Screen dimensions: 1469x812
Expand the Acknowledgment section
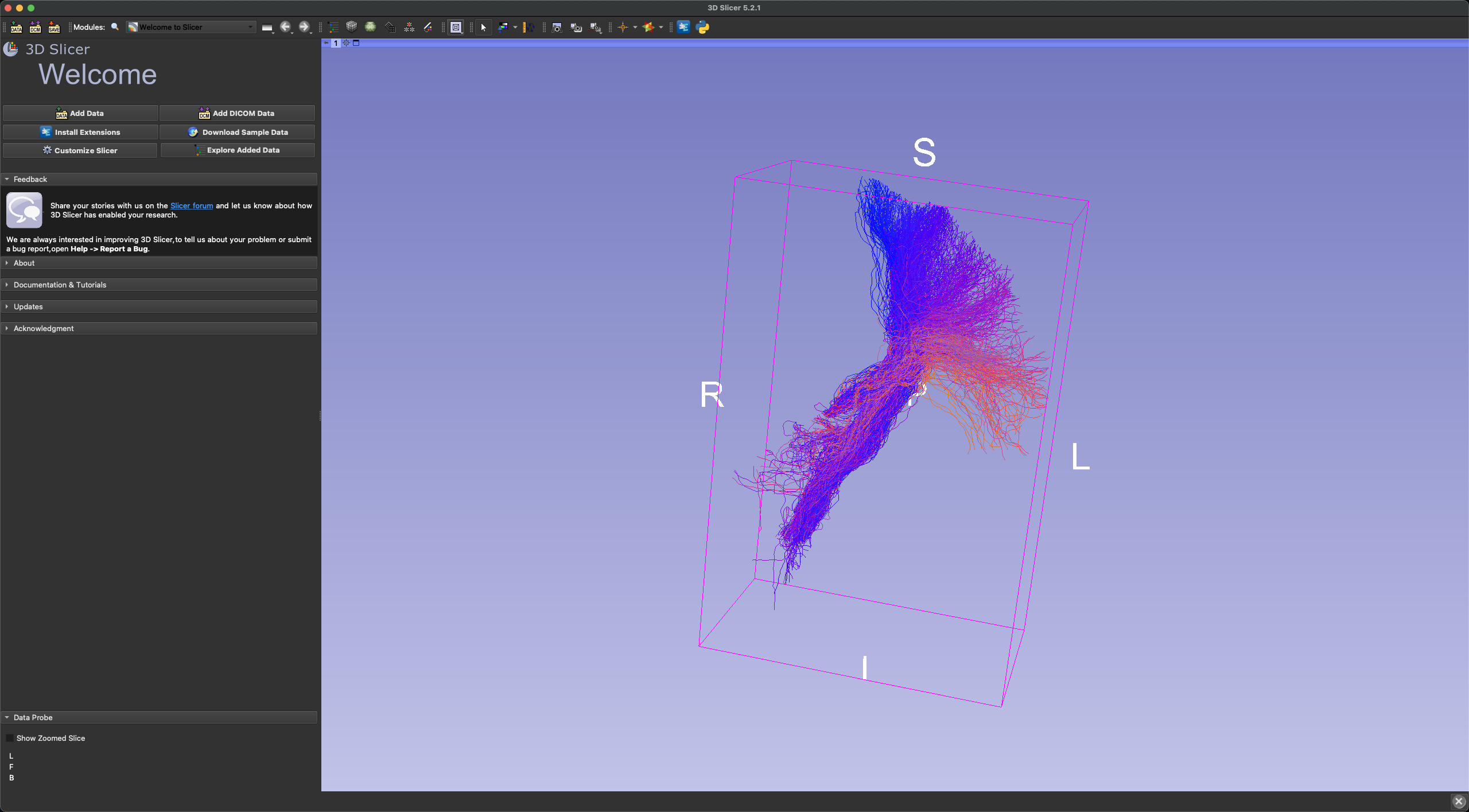[44, 328]
